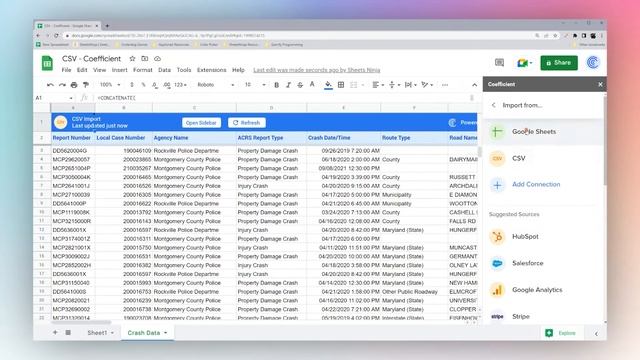Redo the last action in the toolbar

[62, 85]
